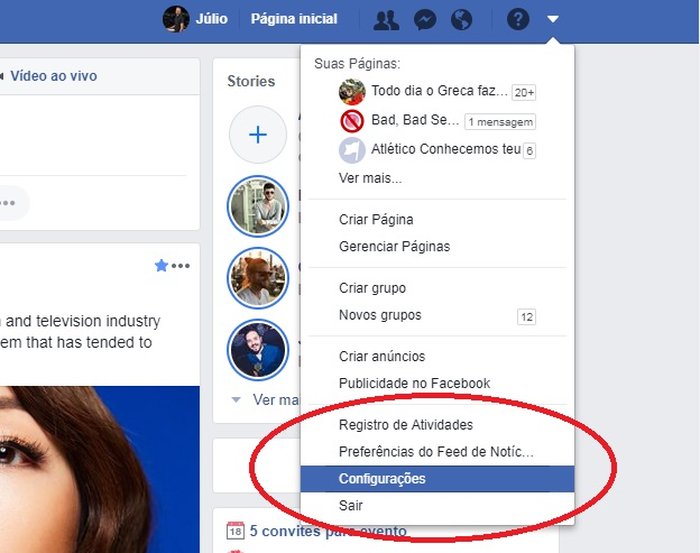Screen dimensions: 700x553
Task: Expand Ver mais... under Suas Páginas
Action: [x=370, y=178]
